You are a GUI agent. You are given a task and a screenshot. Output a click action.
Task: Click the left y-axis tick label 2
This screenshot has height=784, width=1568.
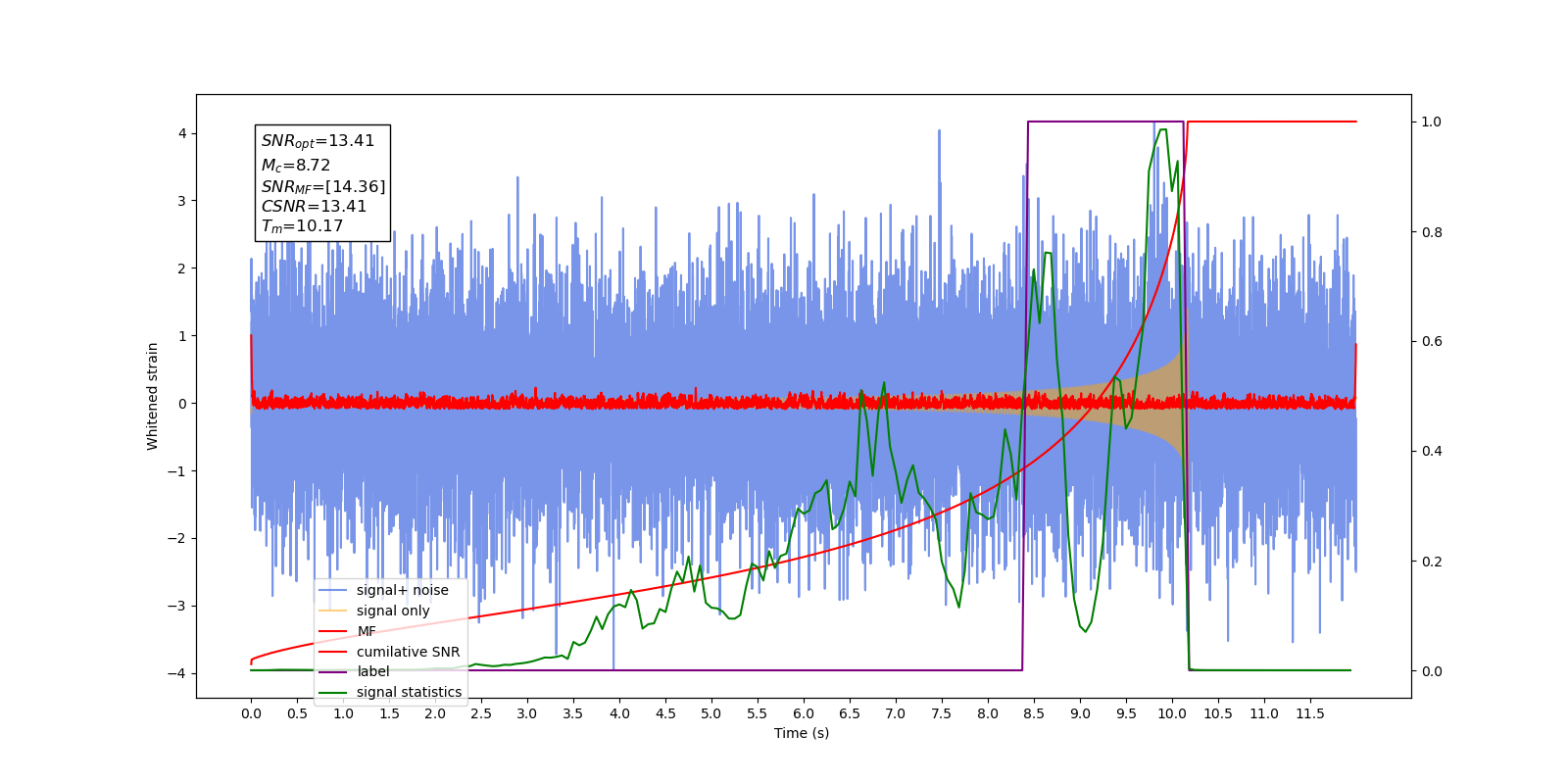[x=182, y=269]
